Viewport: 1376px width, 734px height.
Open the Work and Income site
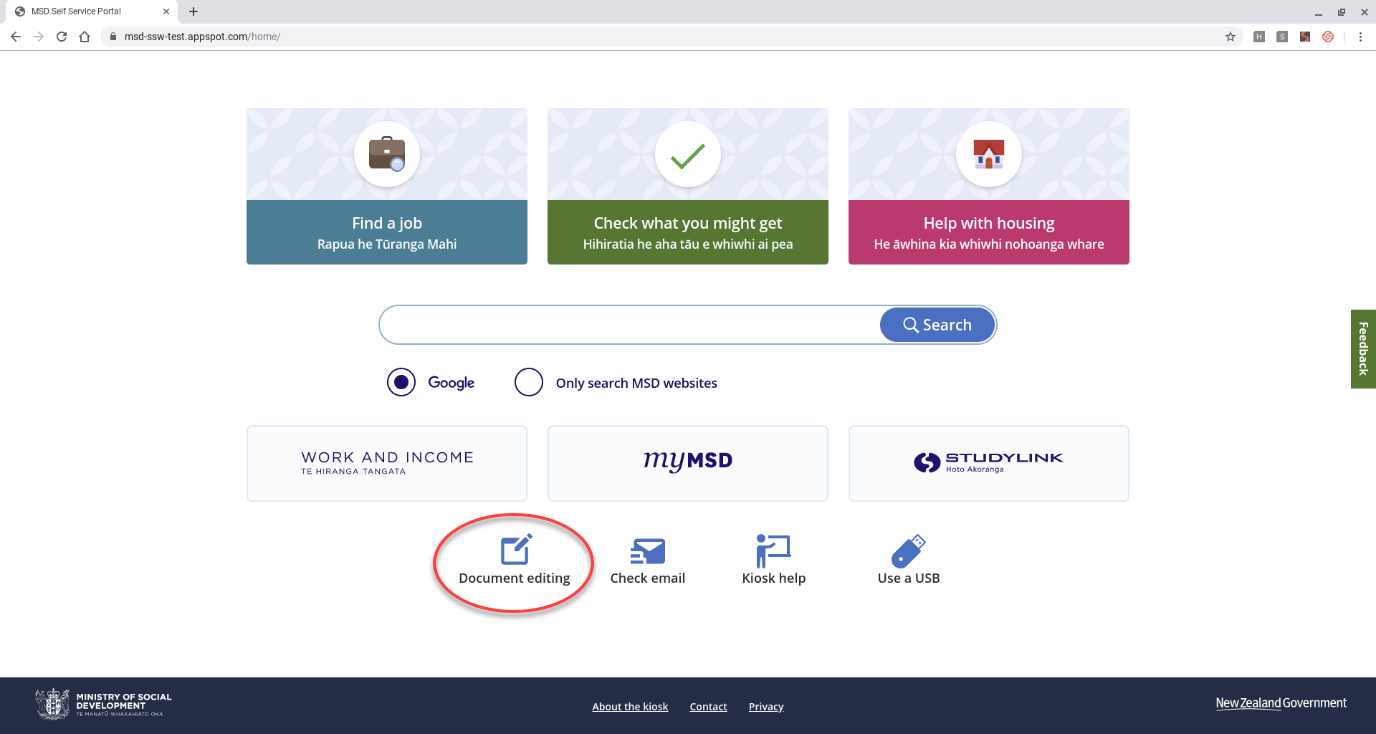[387, 463]
